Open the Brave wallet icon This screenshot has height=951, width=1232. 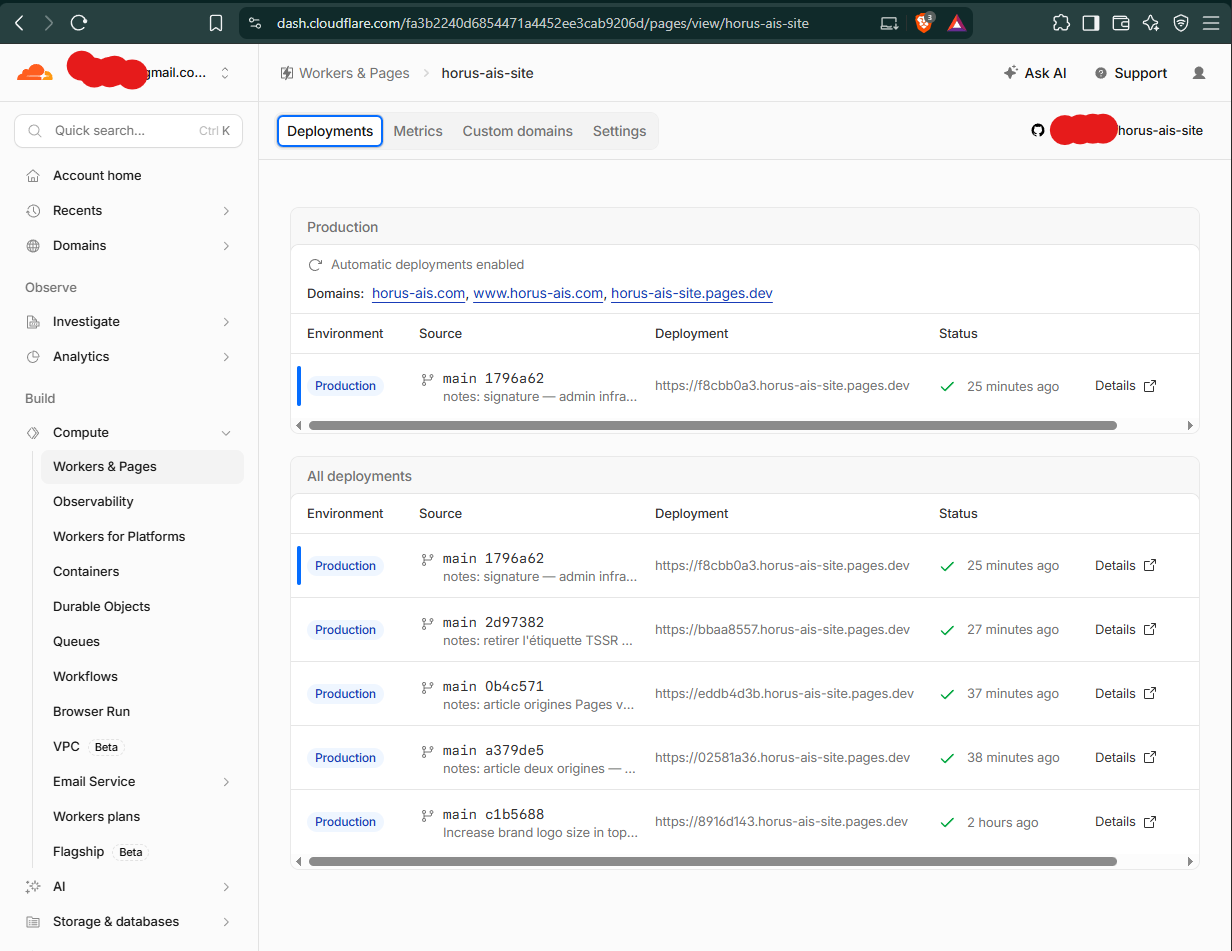click(x=1121, y=23)
